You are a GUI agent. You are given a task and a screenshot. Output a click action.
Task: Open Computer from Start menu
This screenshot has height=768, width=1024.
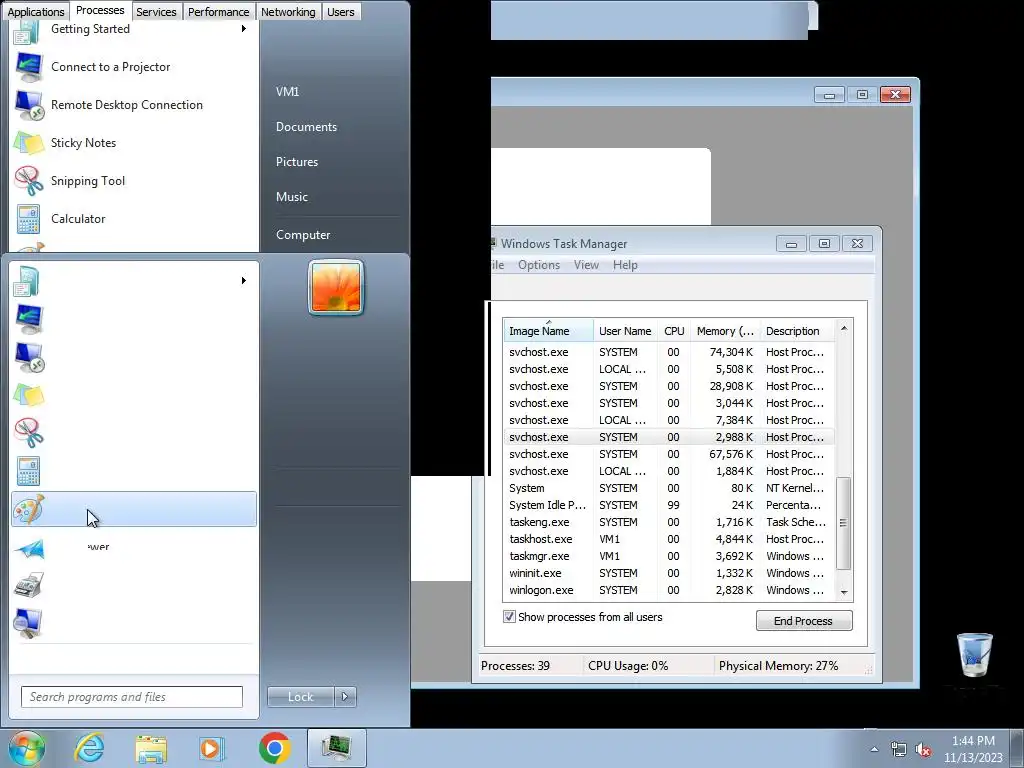[303, 234]
